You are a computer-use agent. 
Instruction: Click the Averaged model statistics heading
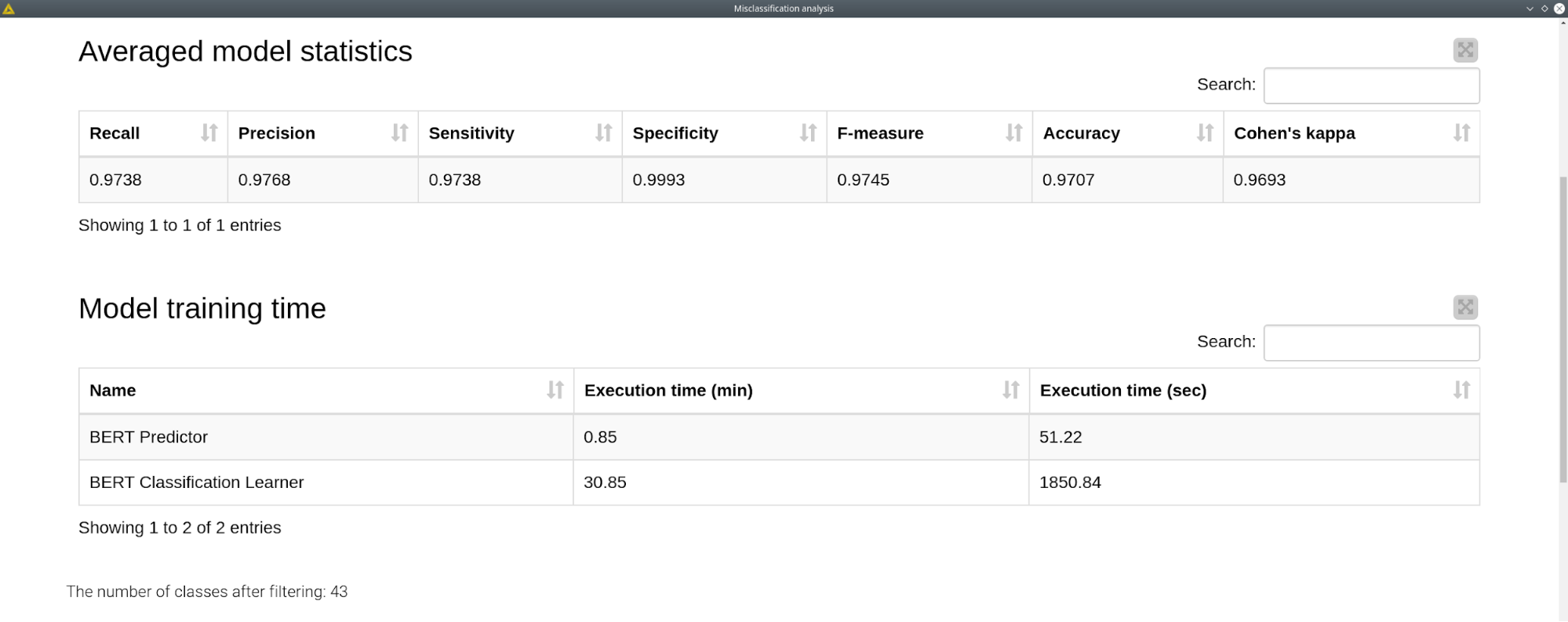(246, 52)
